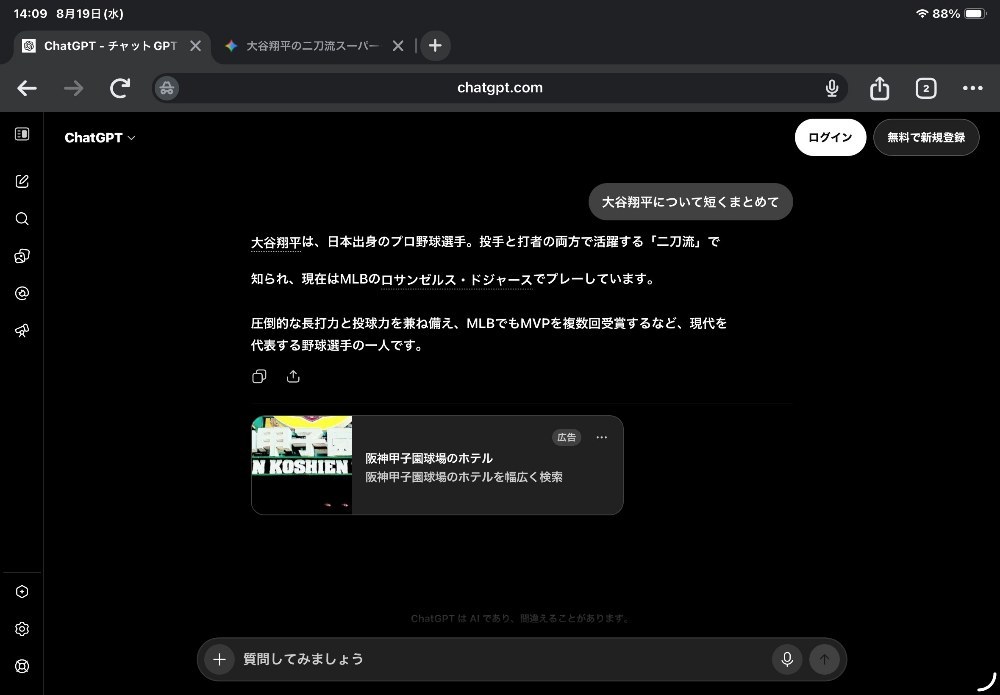
Task: Open the ロサンゼルス・ドジャース link
Action: pos(457,279)
